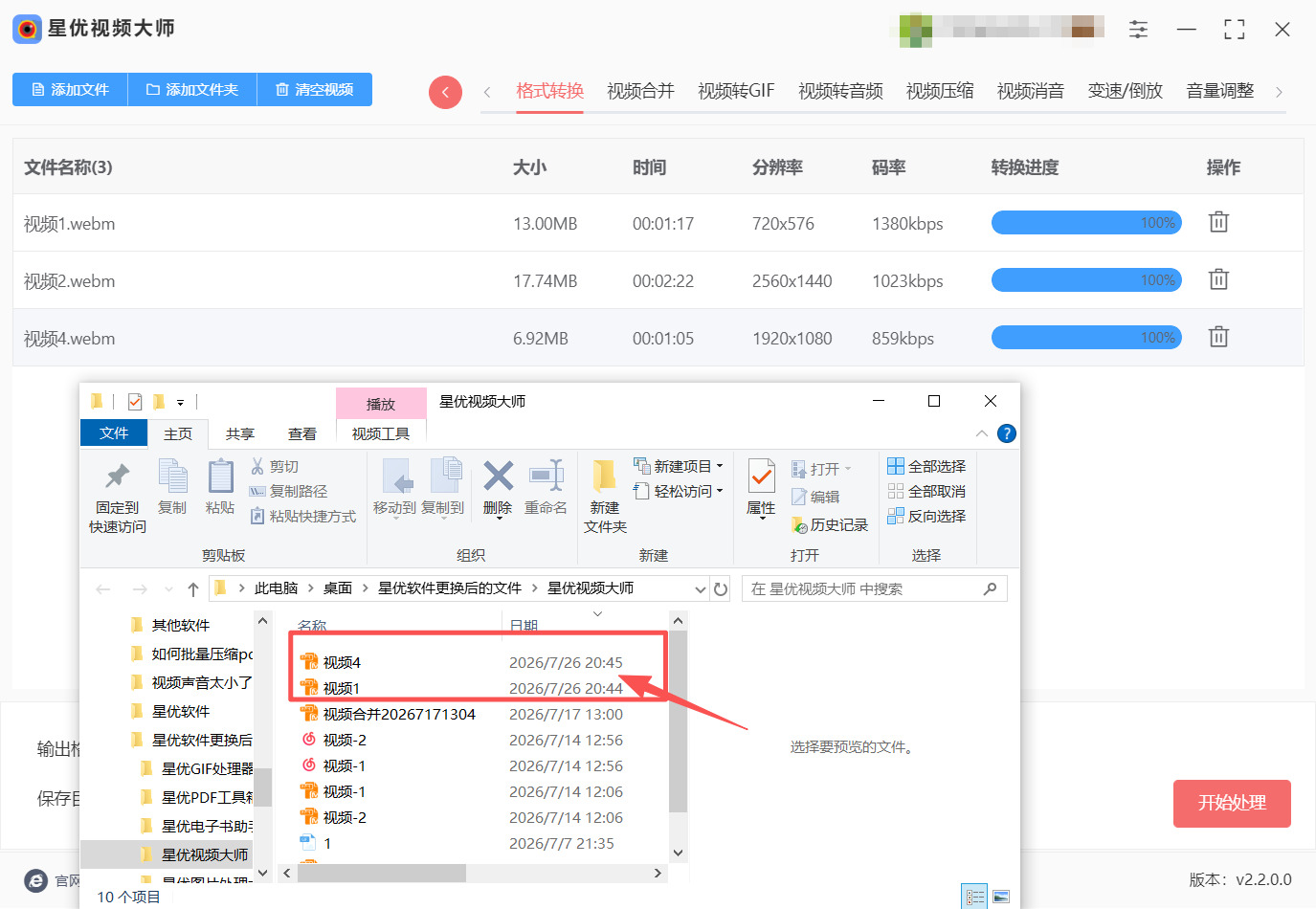Click Copy path in the clipboard group
The width and height of the screenshot is (1316, 909).
[288, 491]
